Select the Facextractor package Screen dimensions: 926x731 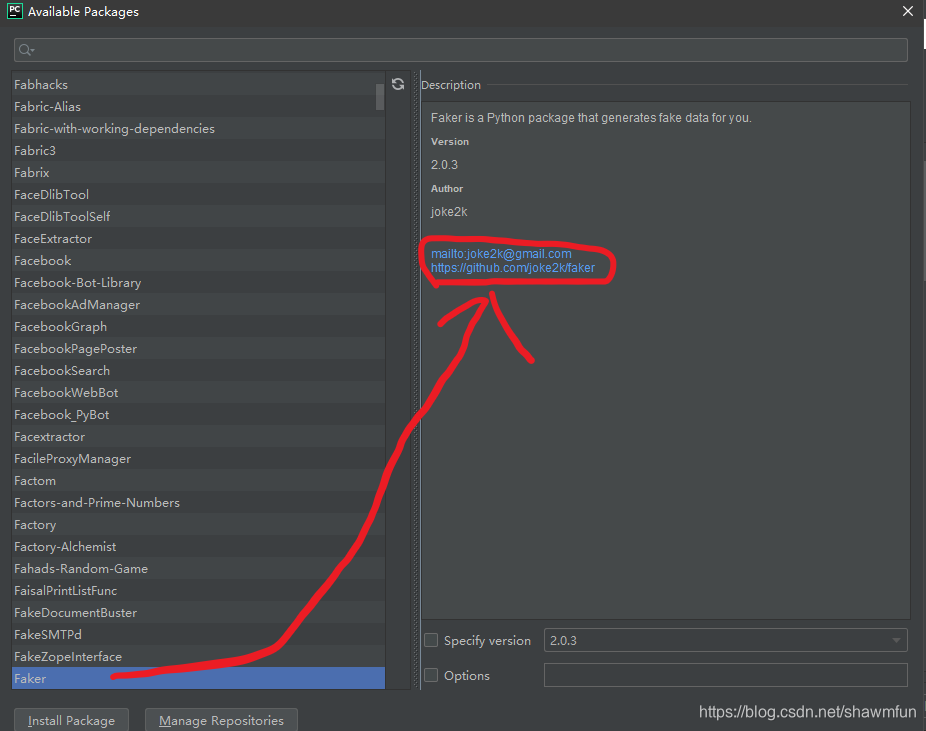tap(198, 437)
